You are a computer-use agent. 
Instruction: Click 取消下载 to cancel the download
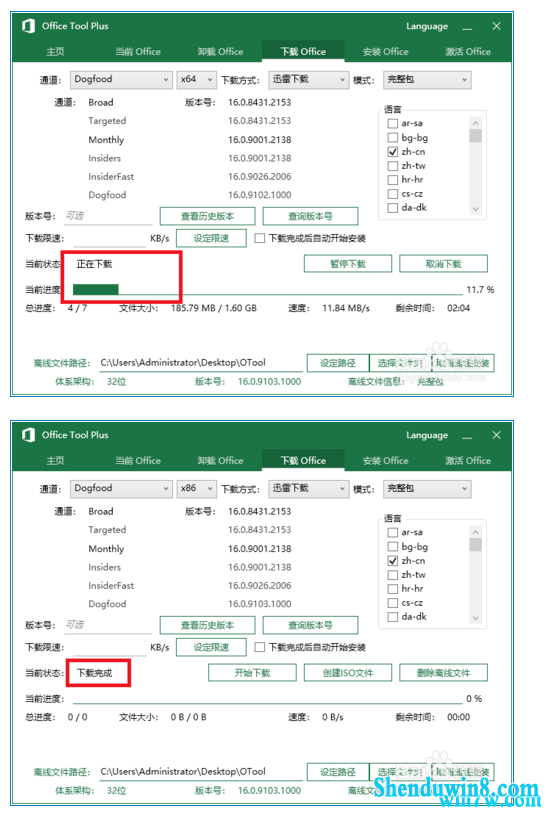point(443,263)
